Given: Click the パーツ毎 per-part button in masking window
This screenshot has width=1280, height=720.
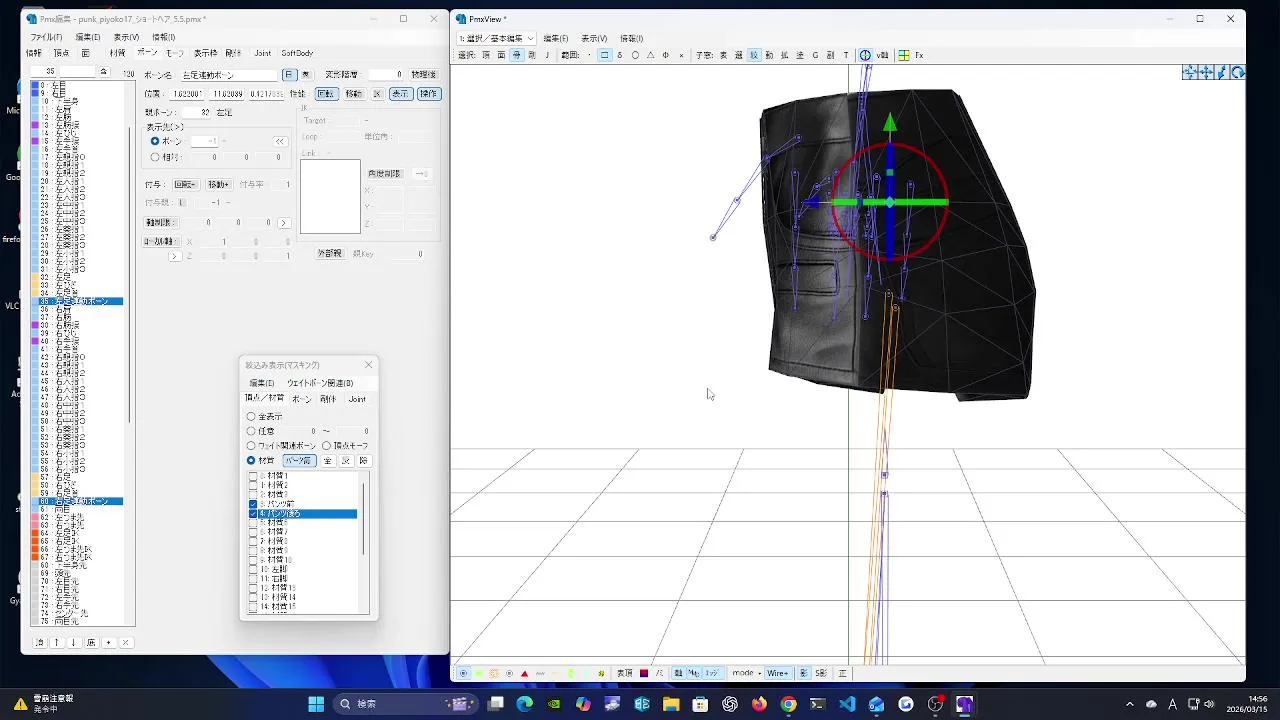Looking at the screenshot, I should pyautogui.click(x=299, y=461).
